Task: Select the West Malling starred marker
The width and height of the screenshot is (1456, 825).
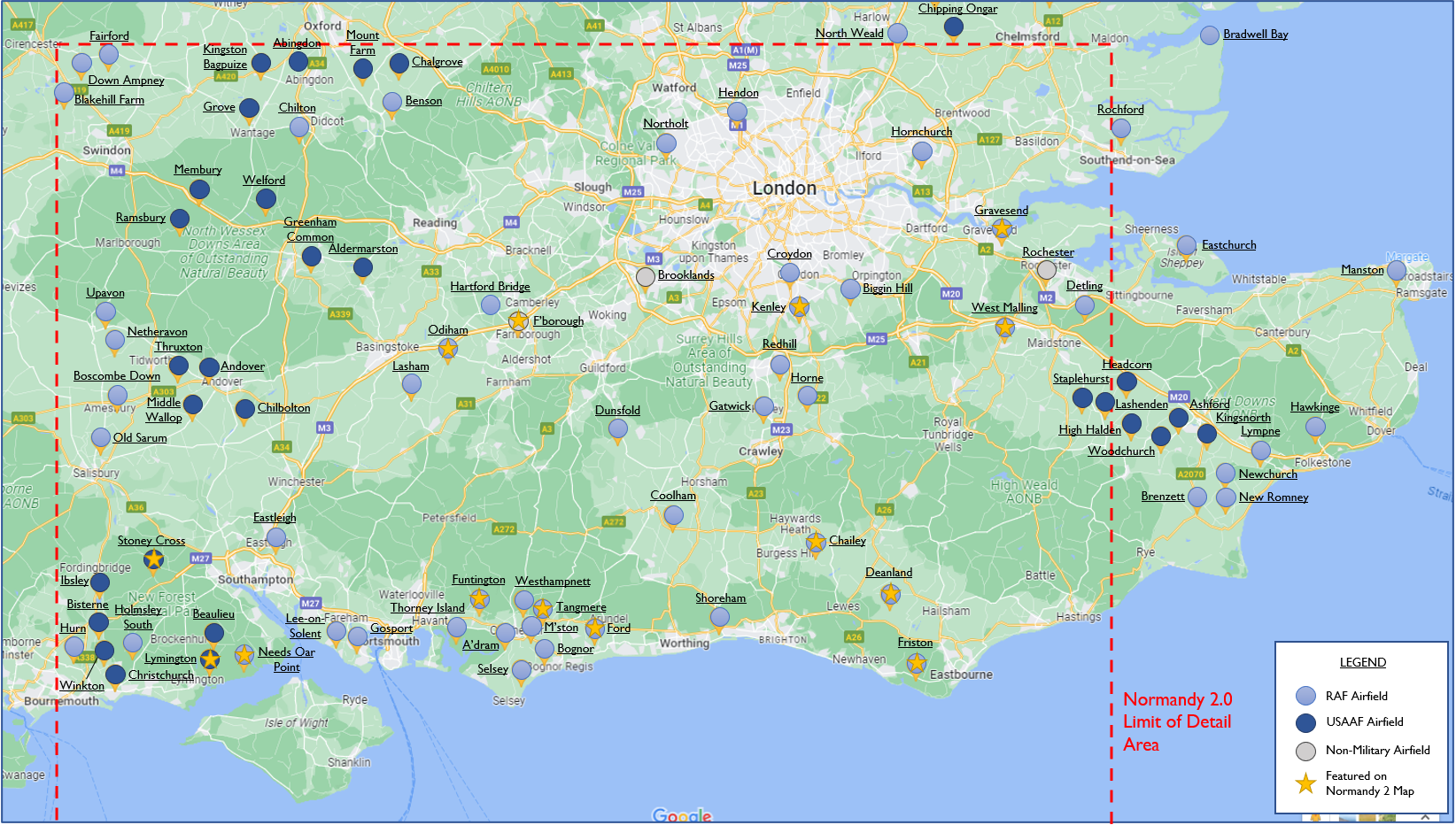Action: pos(1004,327)
